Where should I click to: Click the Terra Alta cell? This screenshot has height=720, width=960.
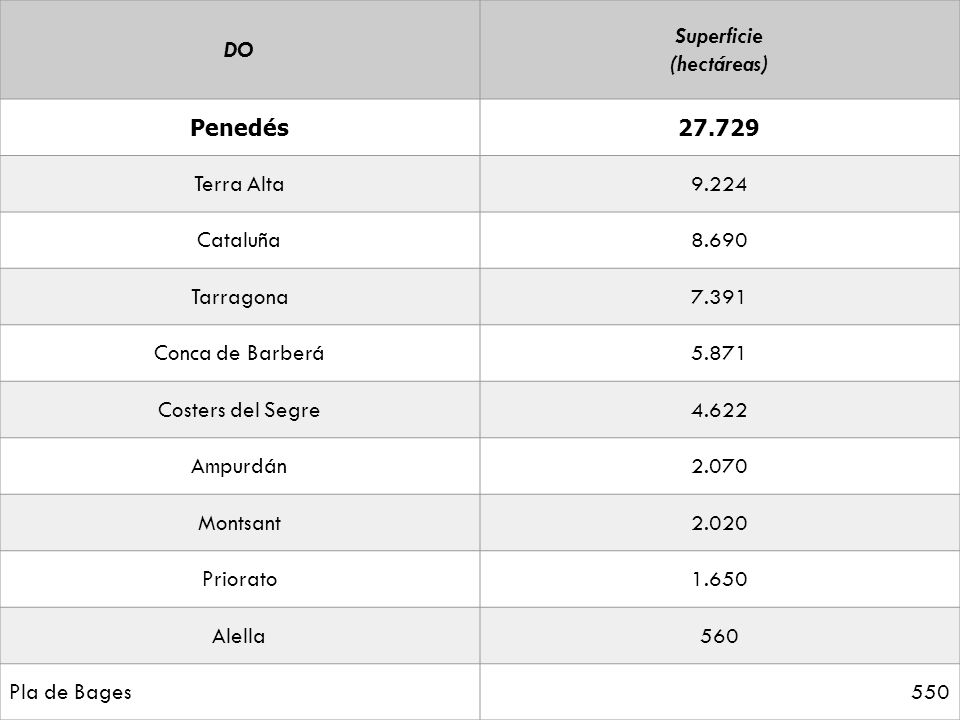pyautogui.click(x=239, y=184)
